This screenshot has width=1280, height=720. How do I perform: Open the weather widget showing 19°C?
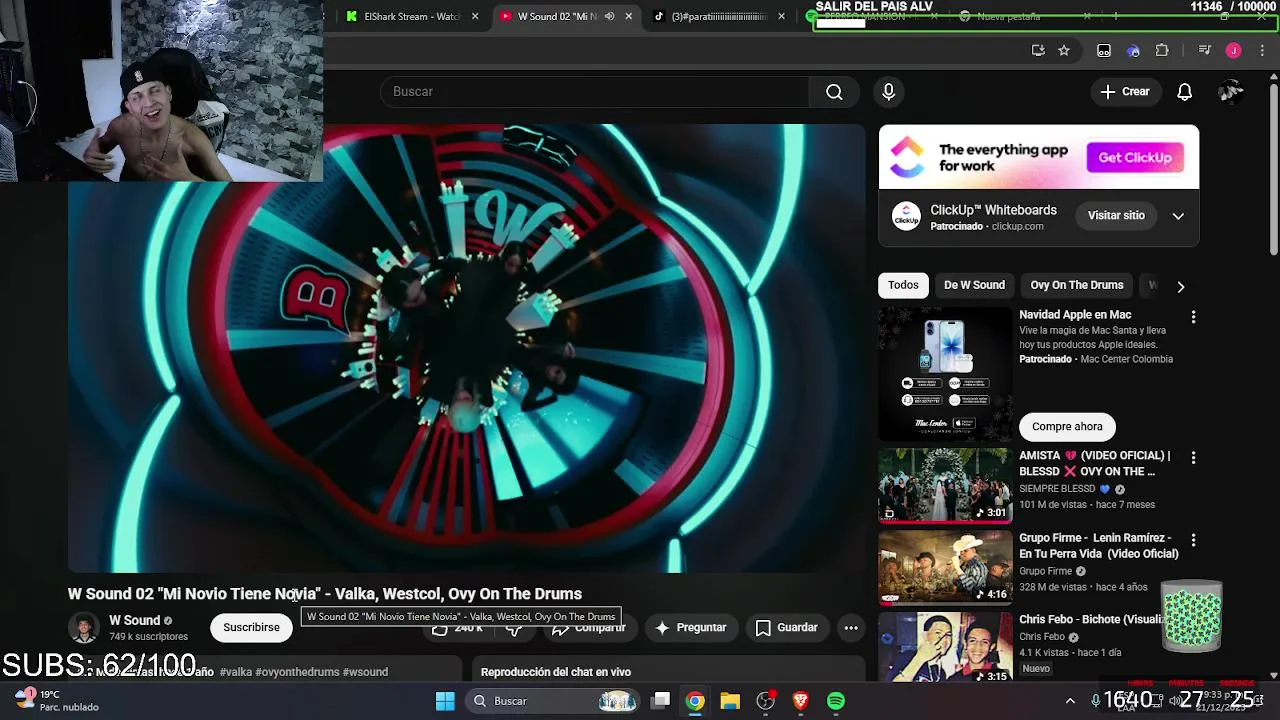click(x=58, y=701)
